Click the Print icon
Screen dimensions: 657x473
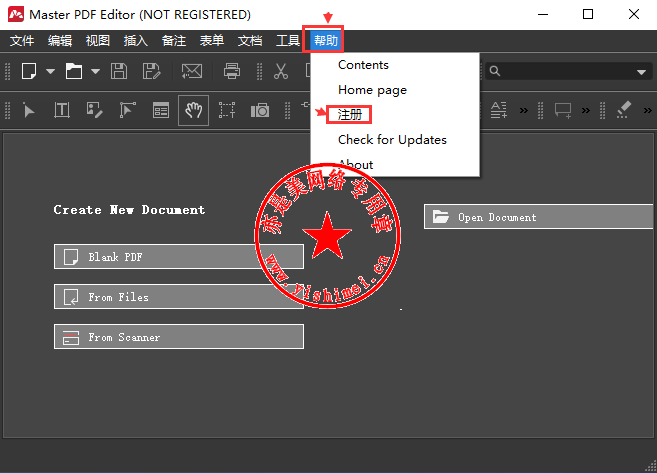click(232, 71)
